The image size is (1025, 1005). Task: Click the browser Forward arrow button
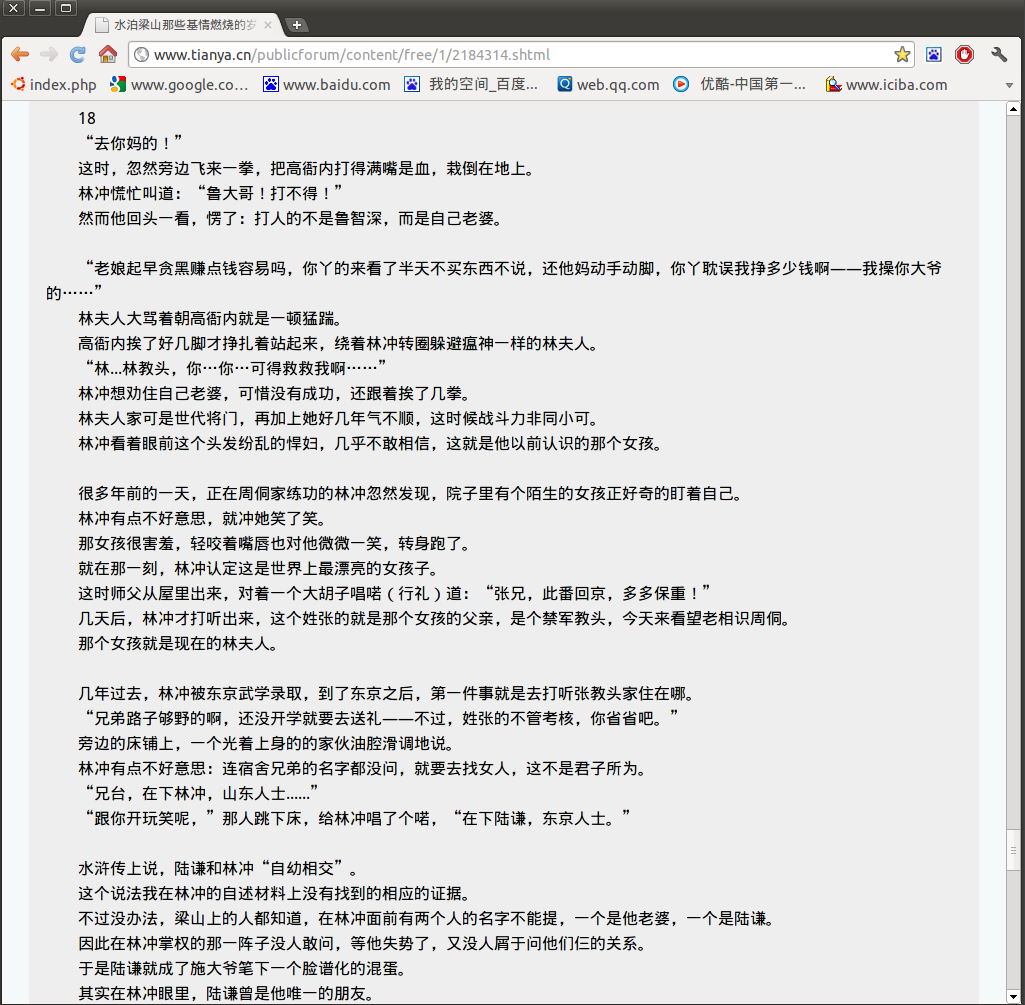click(x=48, y=54)
